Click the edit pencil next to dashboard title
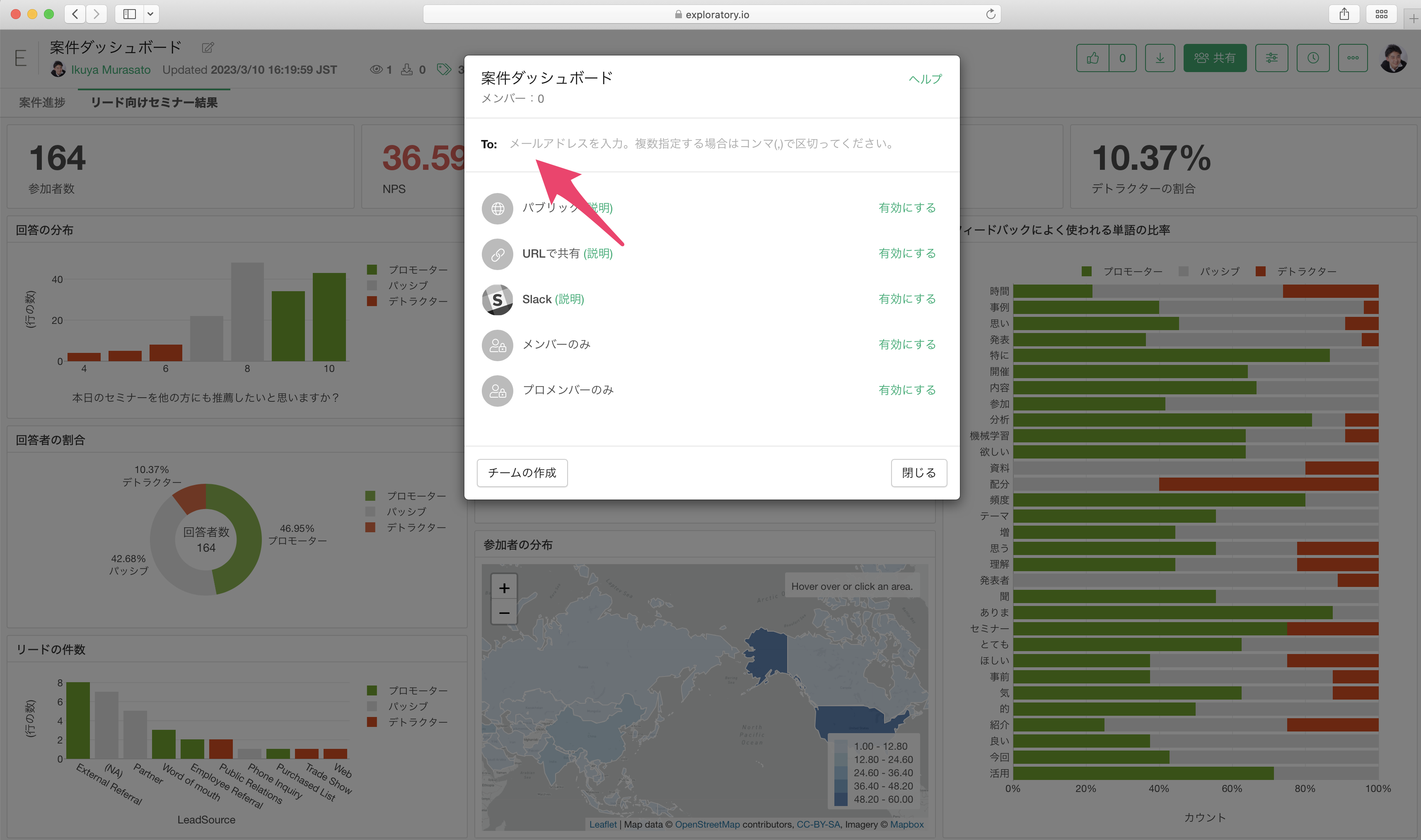This screenshot has height=840, width=1421. tap(208, 48)
